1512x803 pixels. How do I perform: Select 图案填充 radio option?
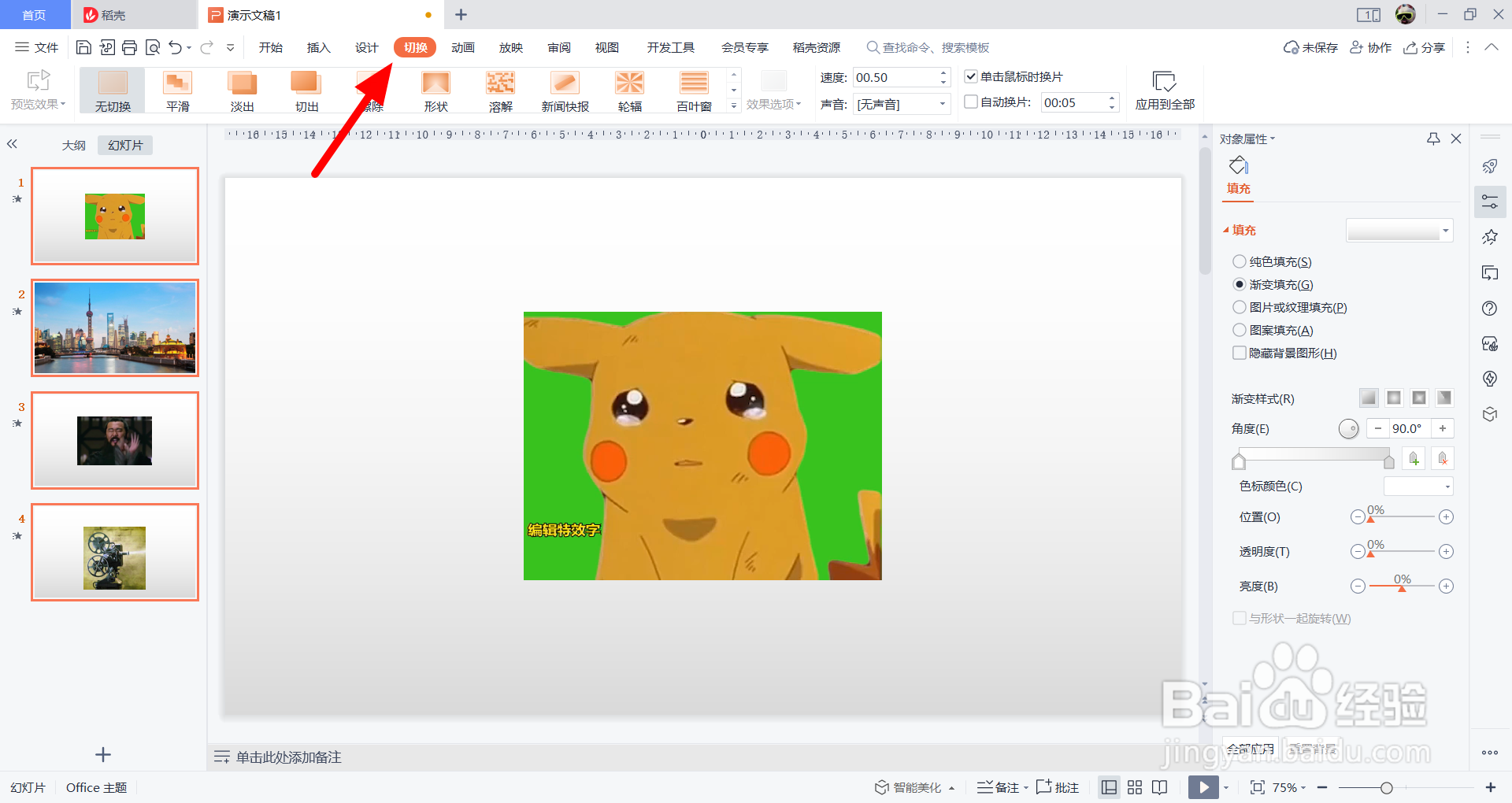(x=1239, y=330)
